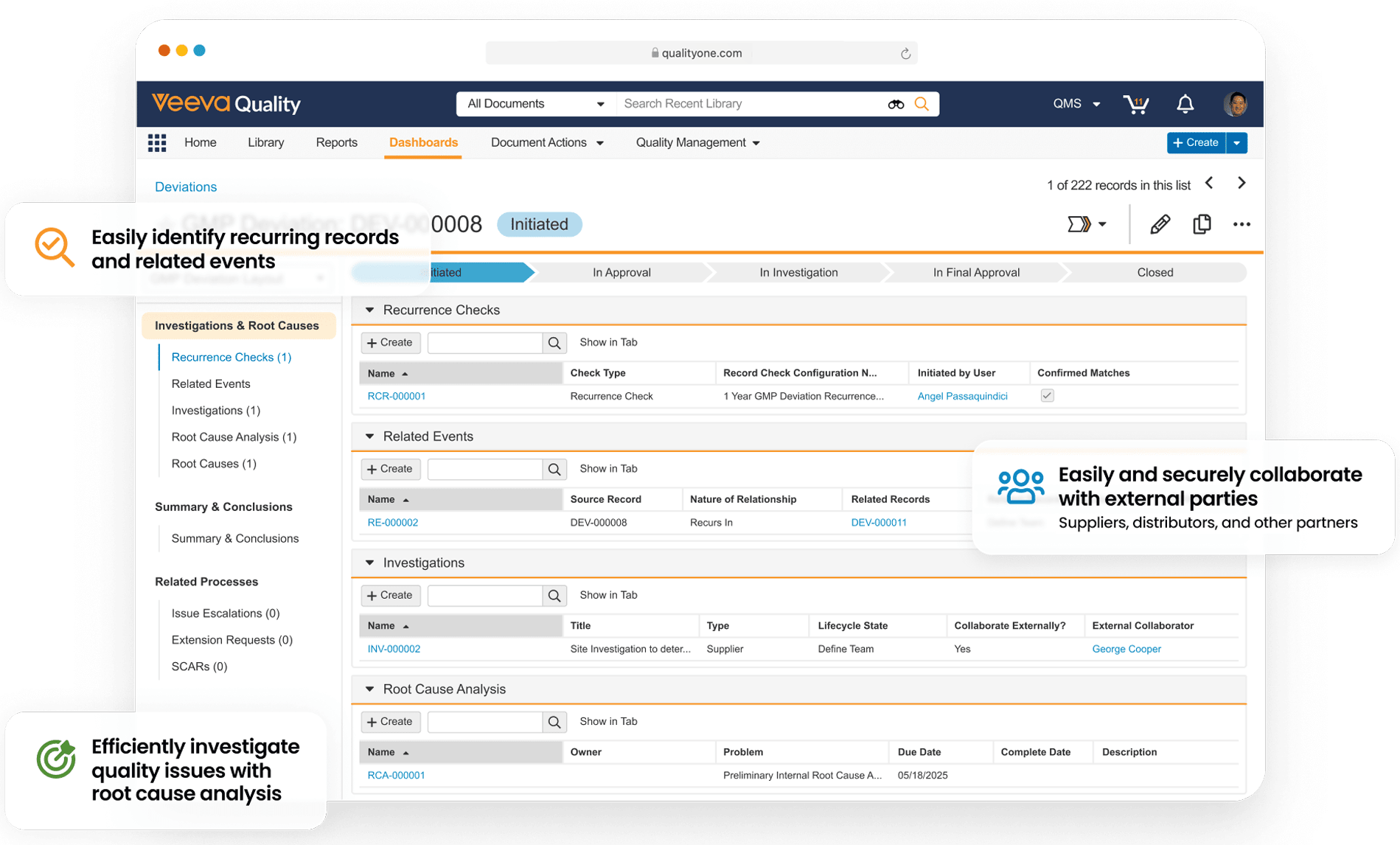Open the app launcher grid icon
Screen dimensions: 1400x845
point(157,142)
